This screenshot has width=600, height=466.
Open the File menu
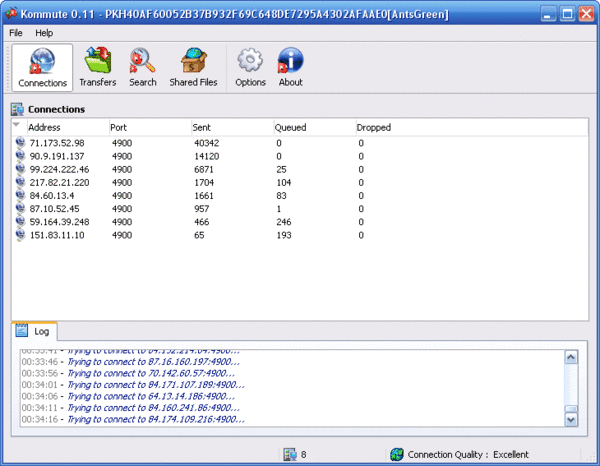pos(16,33)
